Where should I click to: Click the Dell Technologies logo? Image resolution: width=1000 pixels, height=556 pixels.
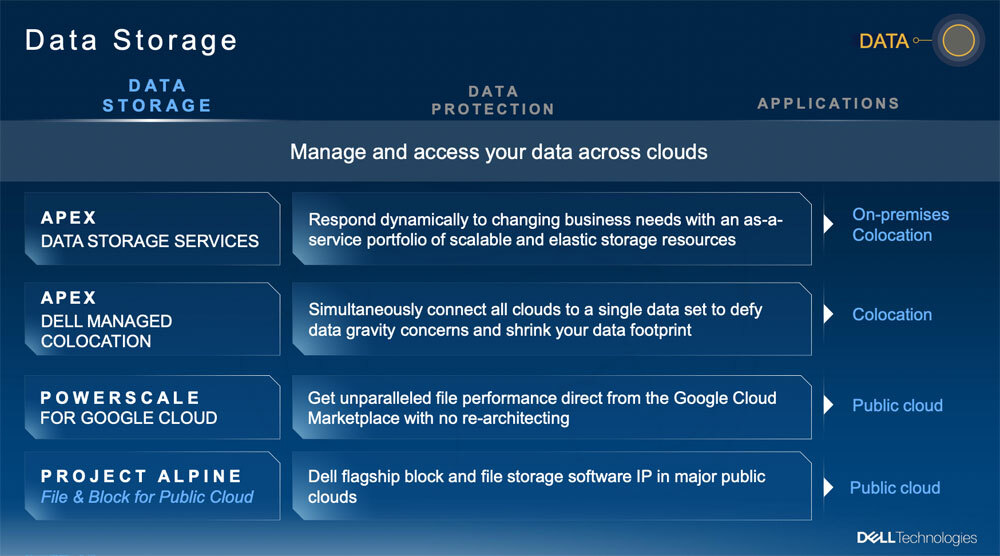[916, 538]
